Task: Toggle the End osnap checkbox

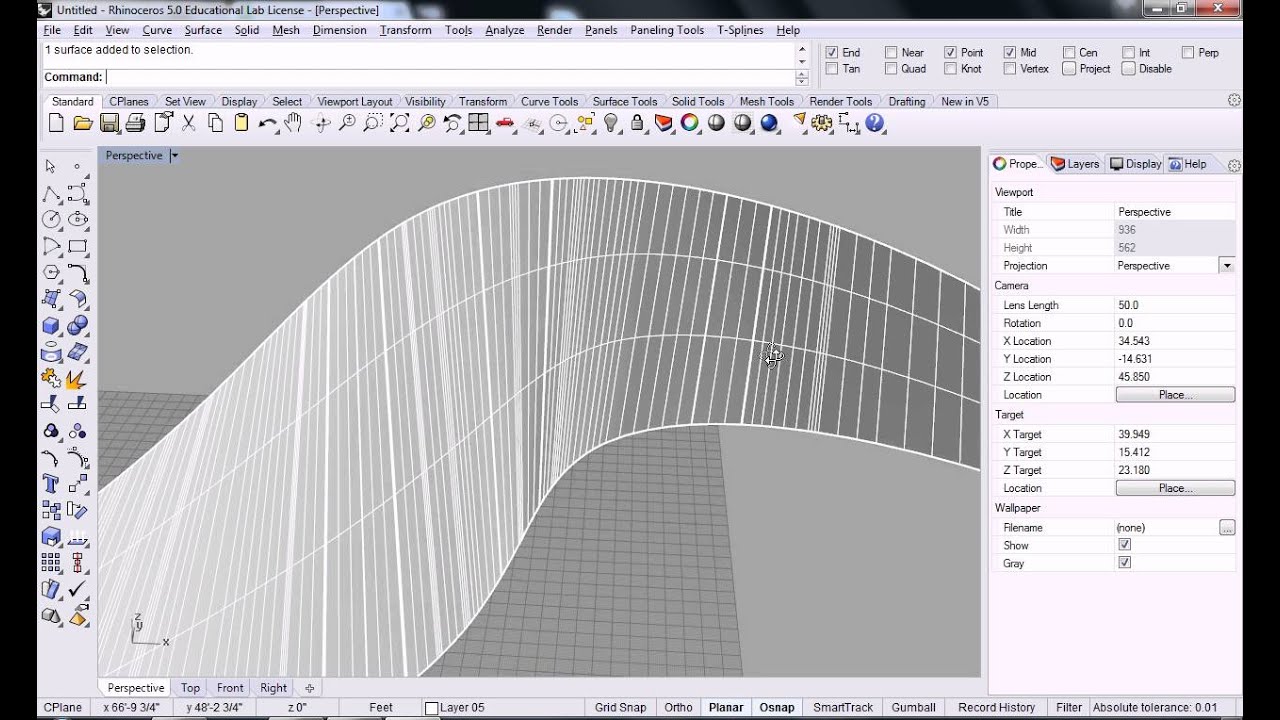Action: tap(832, 52)
